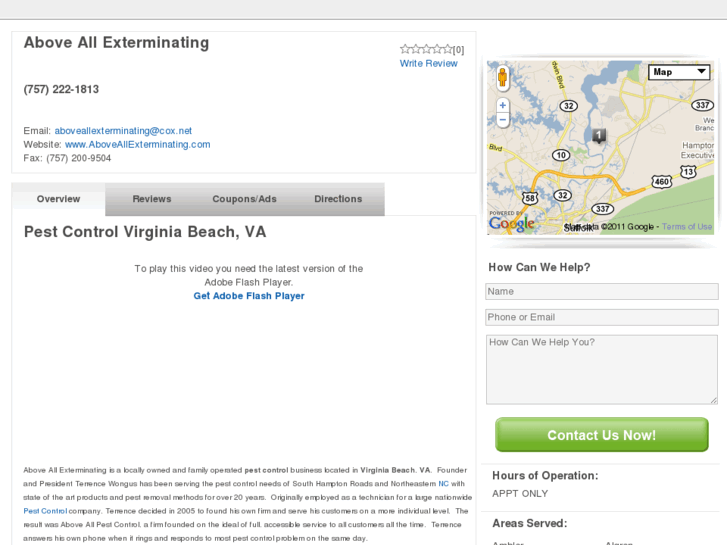Screen dimensions: 727x545
Task: Switch to the Overview tab
Action: [58, 199]
